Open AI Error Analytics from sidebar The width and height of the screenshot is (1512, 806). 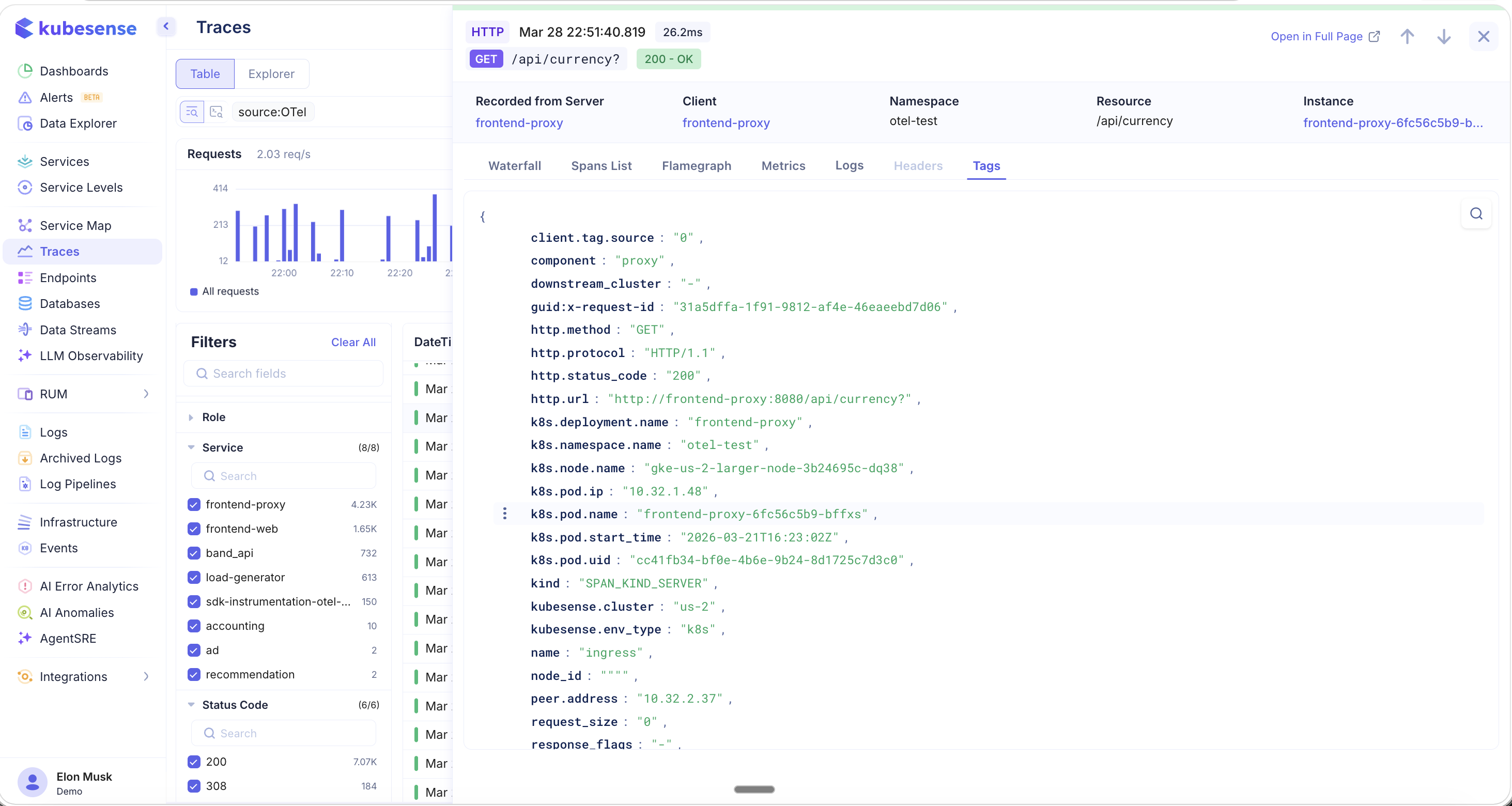89,586
